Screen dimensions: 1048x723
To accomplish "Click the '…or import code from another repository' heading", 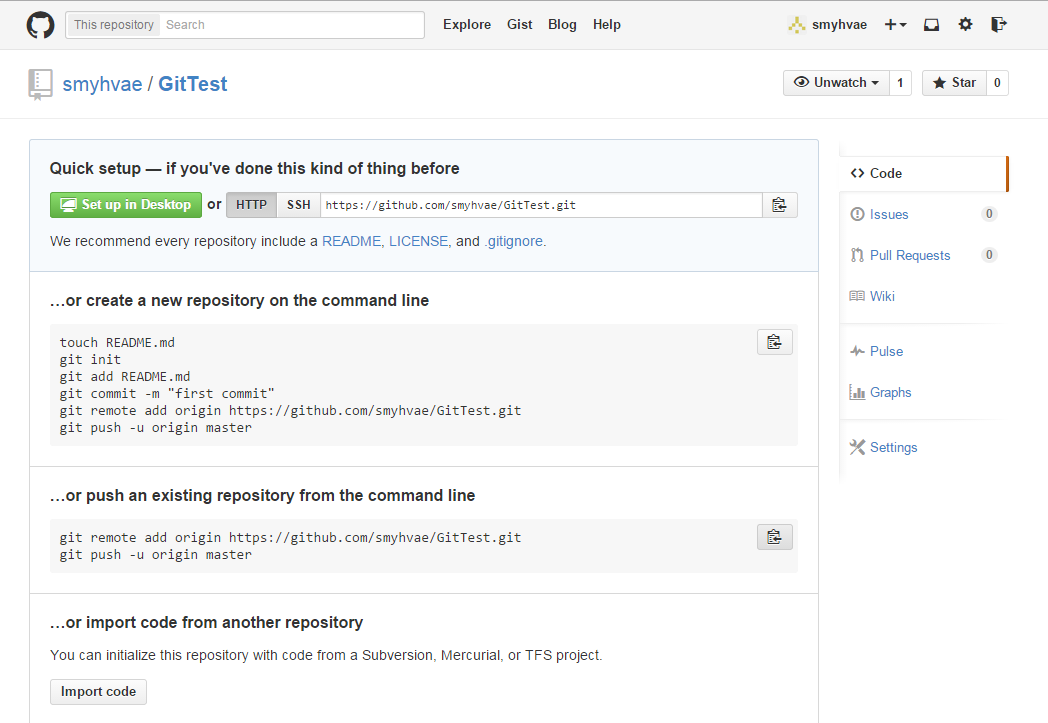I will click(x=207, y=623).
